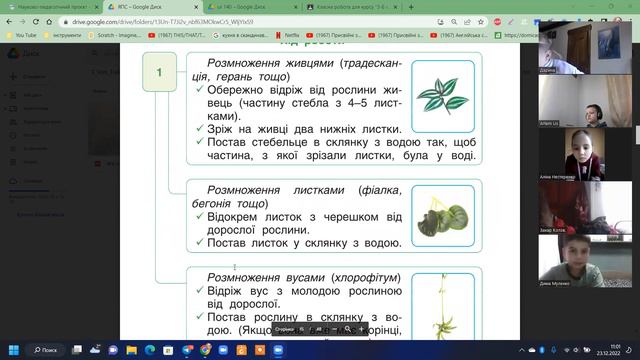Click the girl in red video in Zoom
This screenshot has height=360, width=640.
pos(585,154)
